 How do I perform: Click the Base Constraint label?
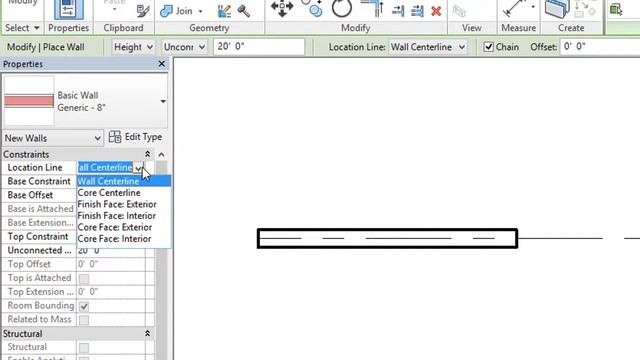pos(39,181)
